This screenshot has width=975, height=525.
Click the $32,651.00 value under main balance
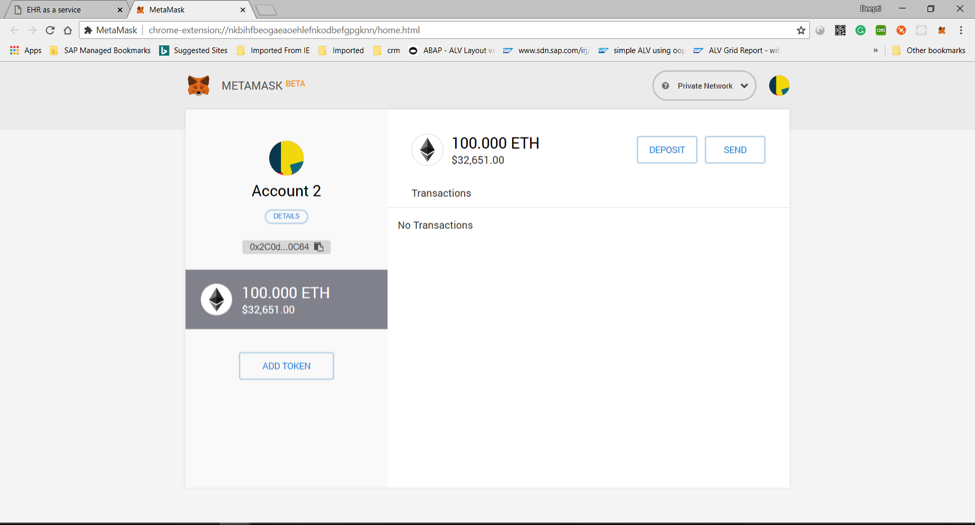pyautogui.click(x=478, y=160)
